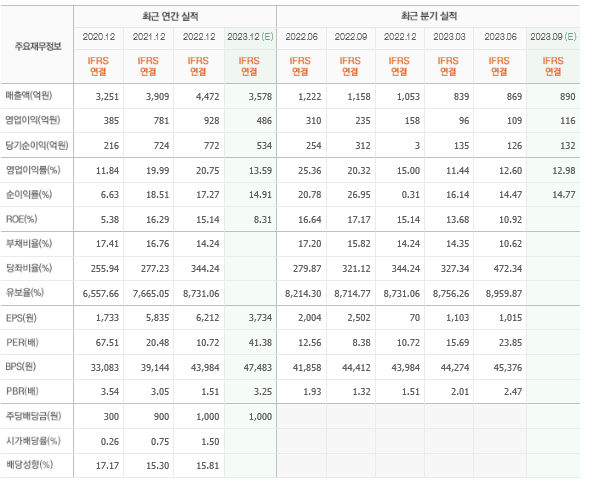Select the 주당배당금(원) row label
The image size is (595, 483).
click(33, 416)
